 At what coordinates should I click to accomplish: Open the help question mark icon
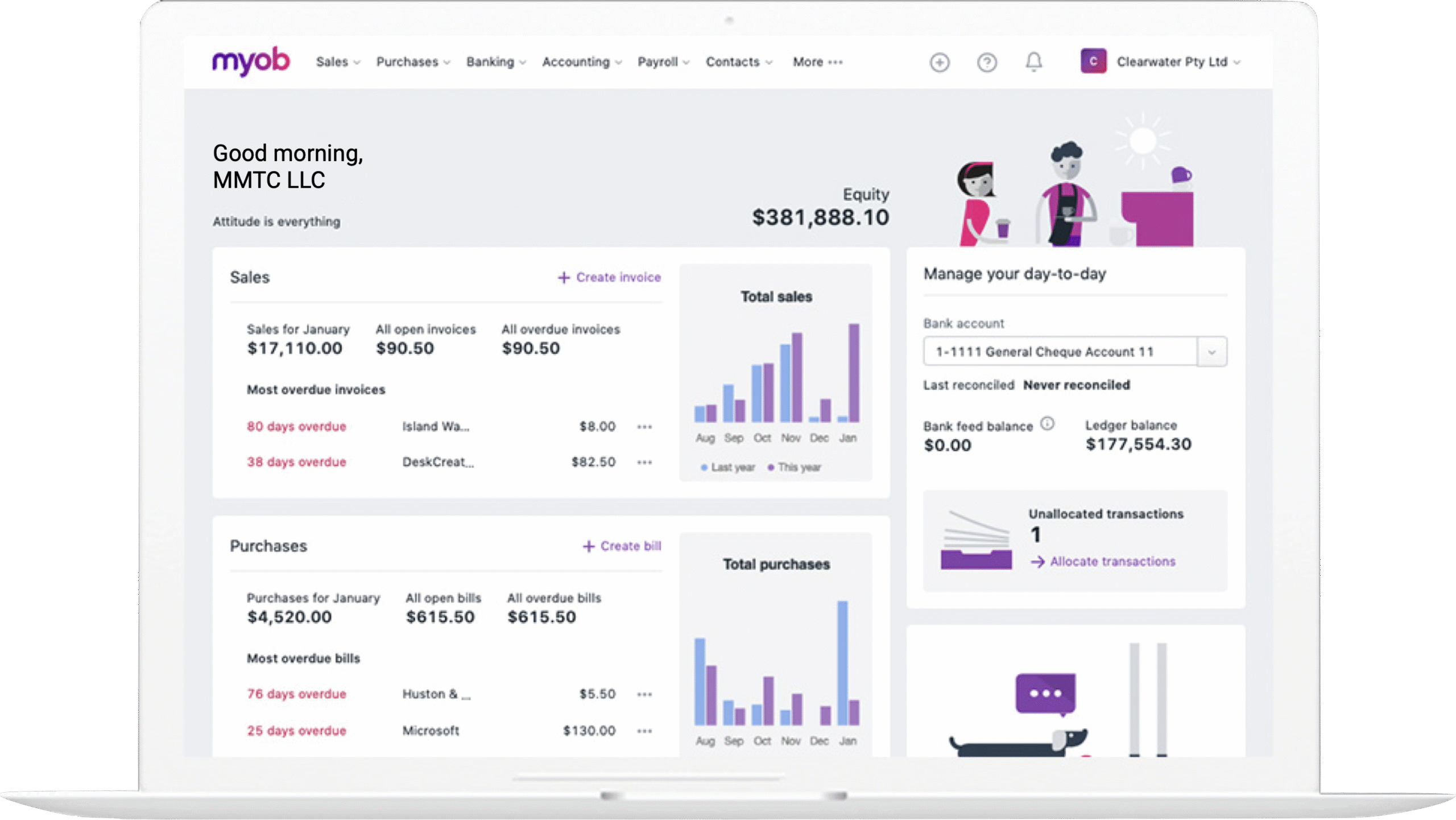(987, 63)
